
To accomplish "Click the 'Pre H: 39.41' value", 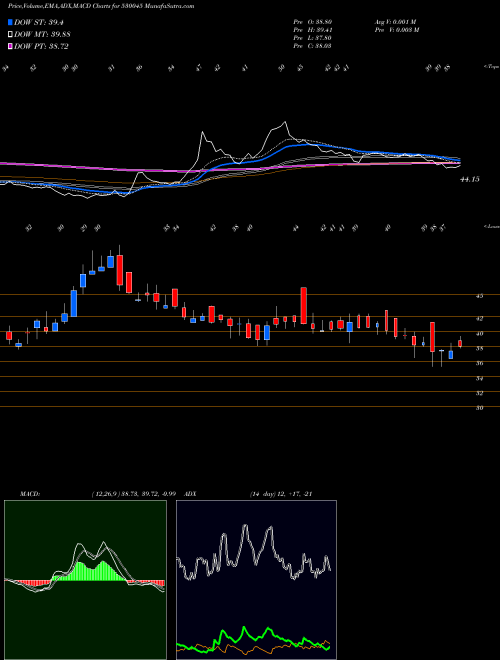I will 312,30.
